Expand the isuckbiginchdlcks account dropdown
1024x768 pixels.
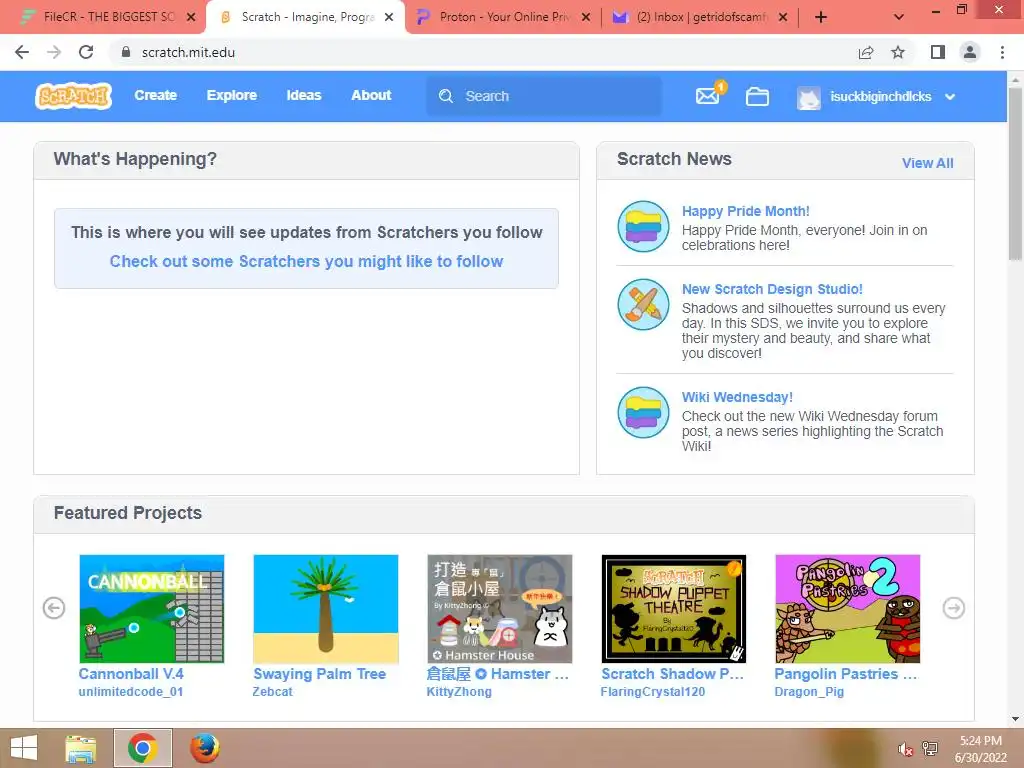pos(950,97)
